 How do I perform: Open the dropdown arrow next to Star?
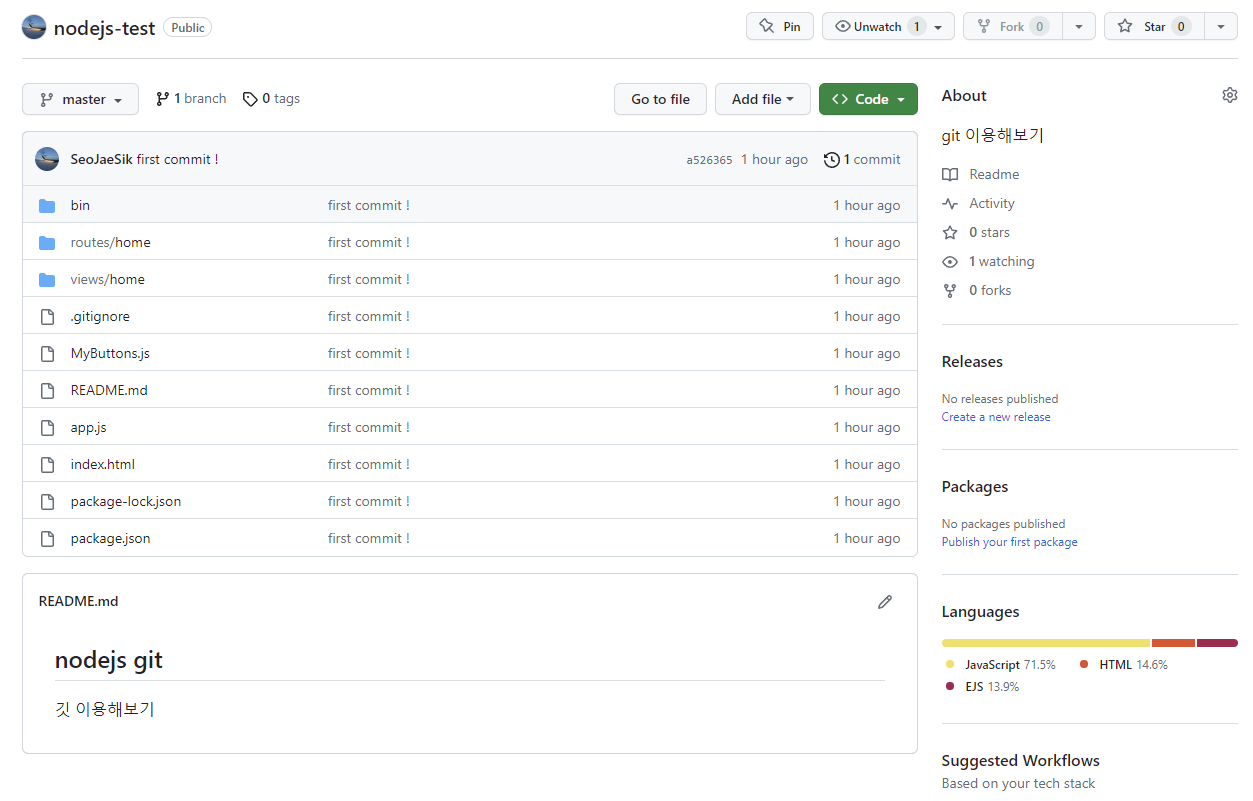pos(1221,27)
